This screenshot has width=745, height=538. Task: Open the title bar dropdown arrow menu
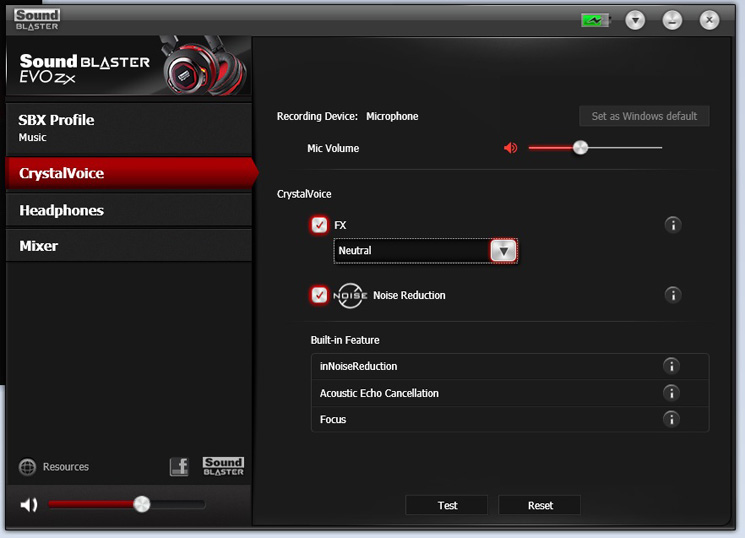pyautogui.click(x=635, y=20)
